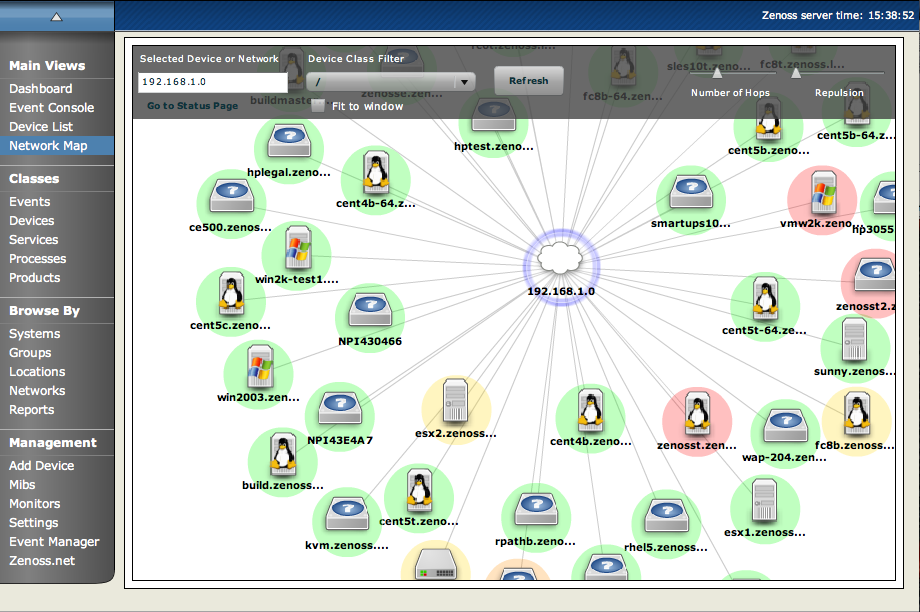This screenshot has height=612, width=920.
Task: Click the cent5t-64.ze... penguin icon
Action: [x=765, y=299]
